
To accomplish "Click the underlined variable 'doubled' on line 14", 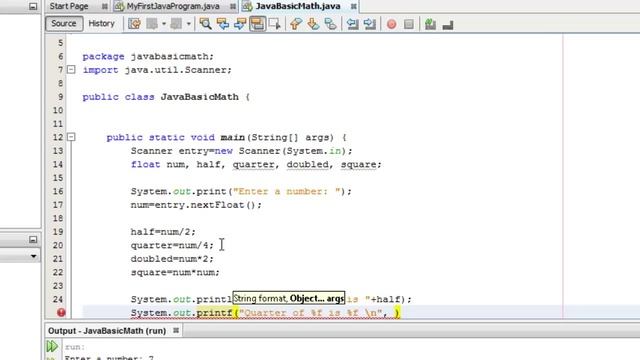I will coord(307,164).
